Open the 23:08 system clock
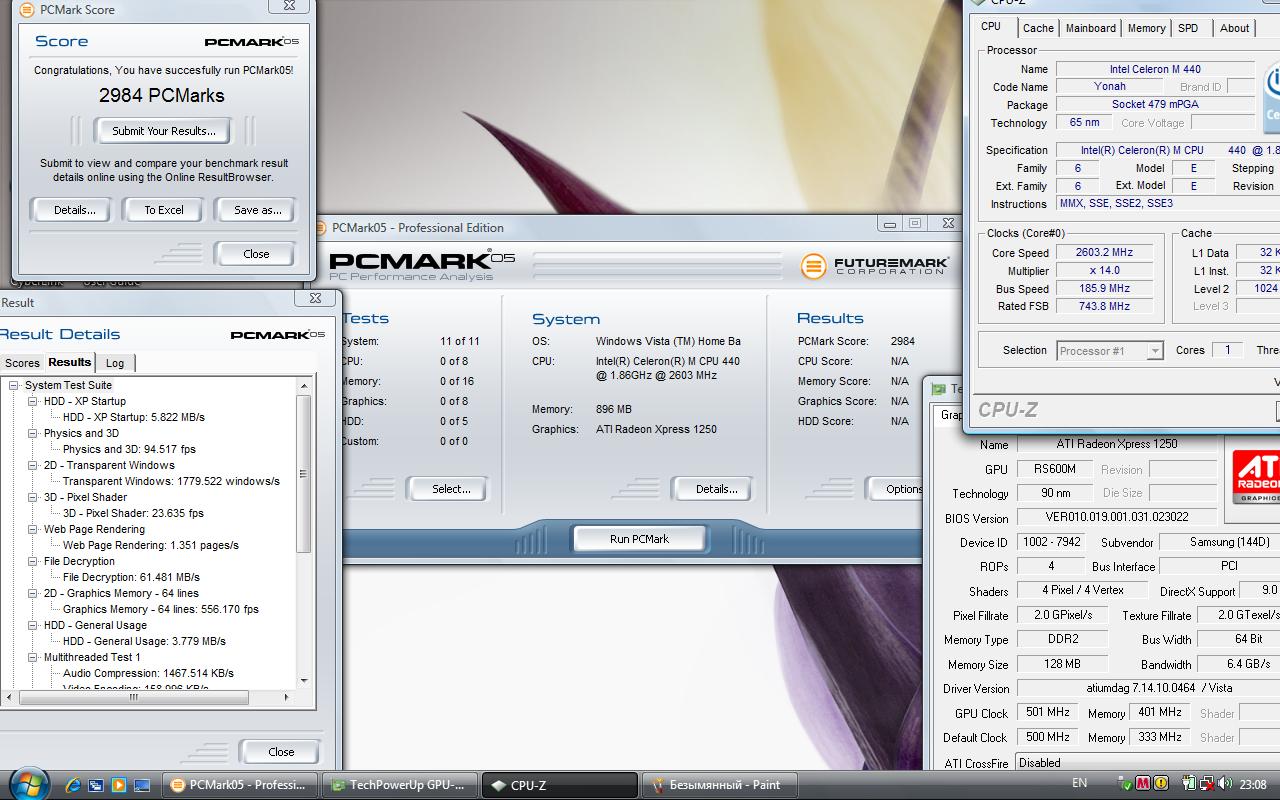 click(x=1253, y=784)
